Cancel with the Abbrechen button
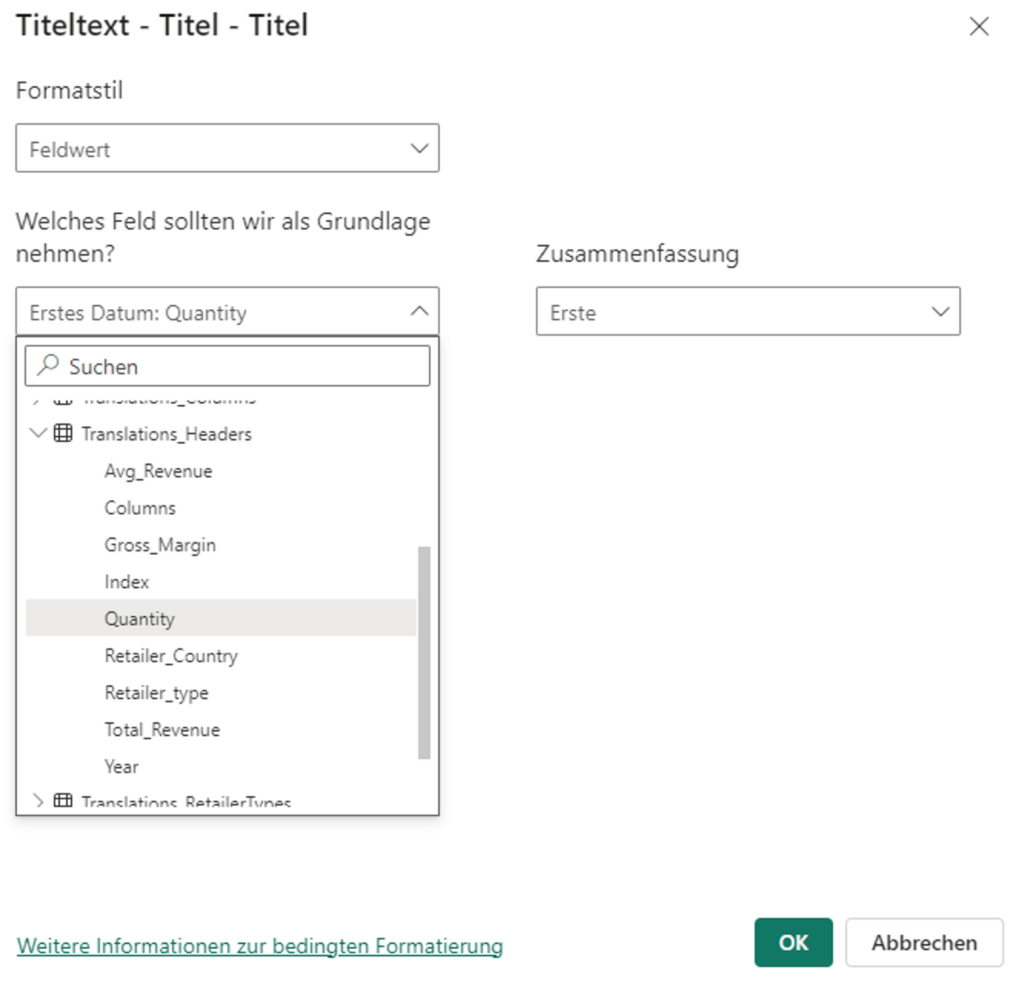Screen dimensions: 1024x981 pyautogui.click(x=924, y=942)
